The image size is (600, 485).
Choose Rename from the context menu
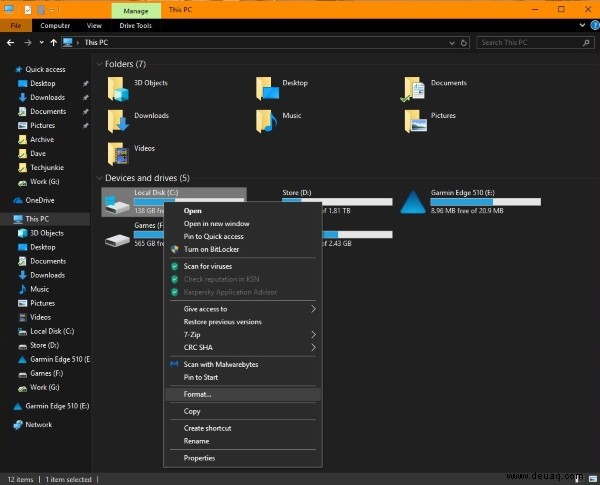click(243, 441)
